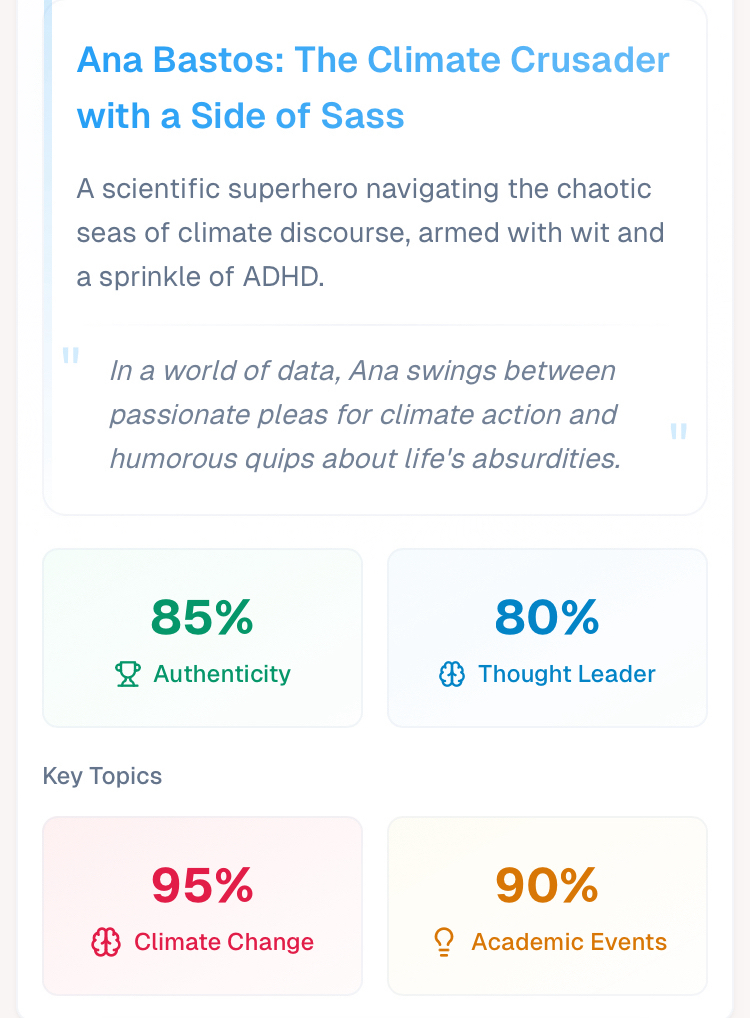Click the Key Topics section heading
Image resolution: width=750 pixels, height=1018 pixels.
click(102, 776)
